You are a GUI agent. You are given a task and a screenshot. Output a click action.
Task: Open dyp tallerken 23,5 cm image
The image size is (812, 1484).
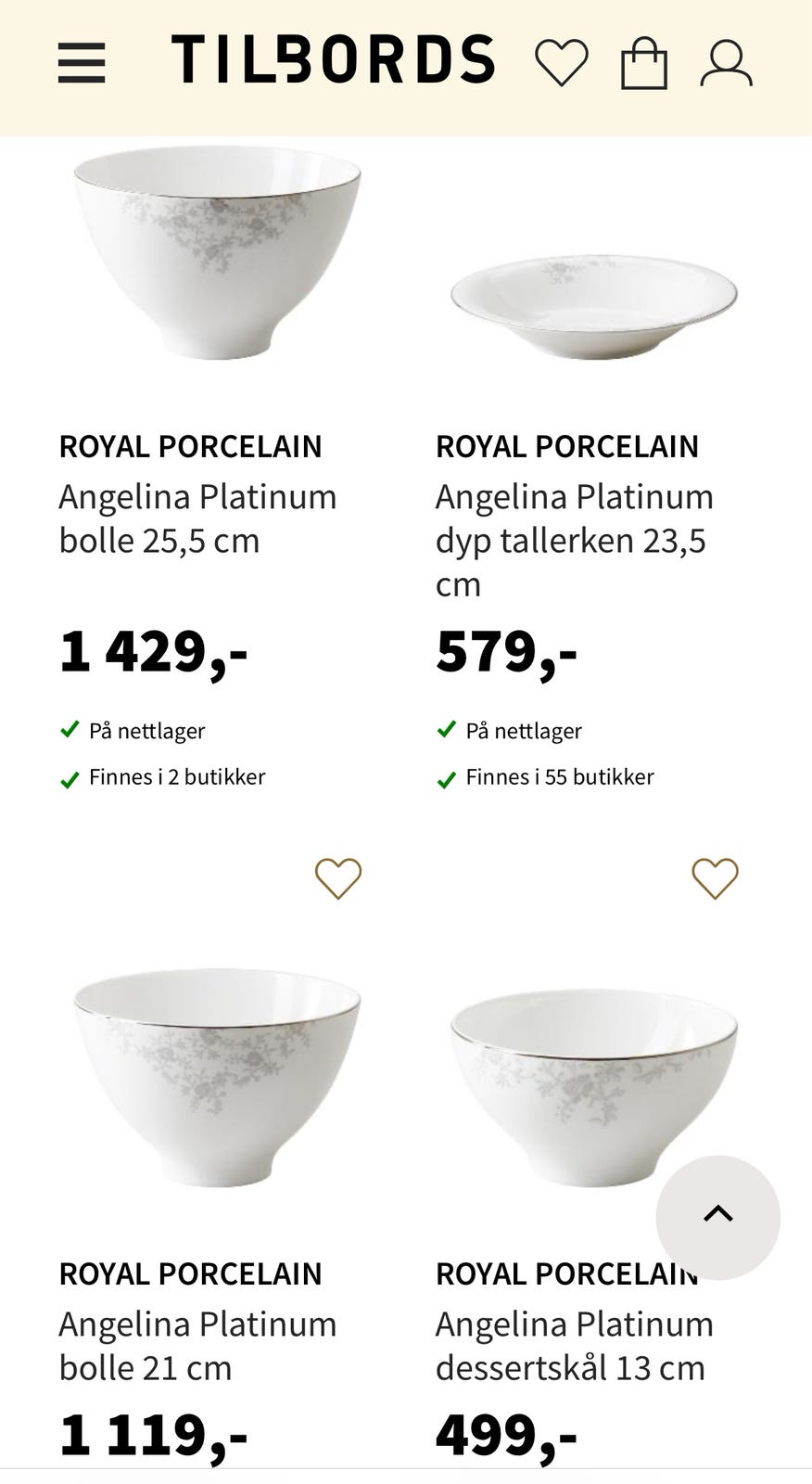[x=593, y=297]
